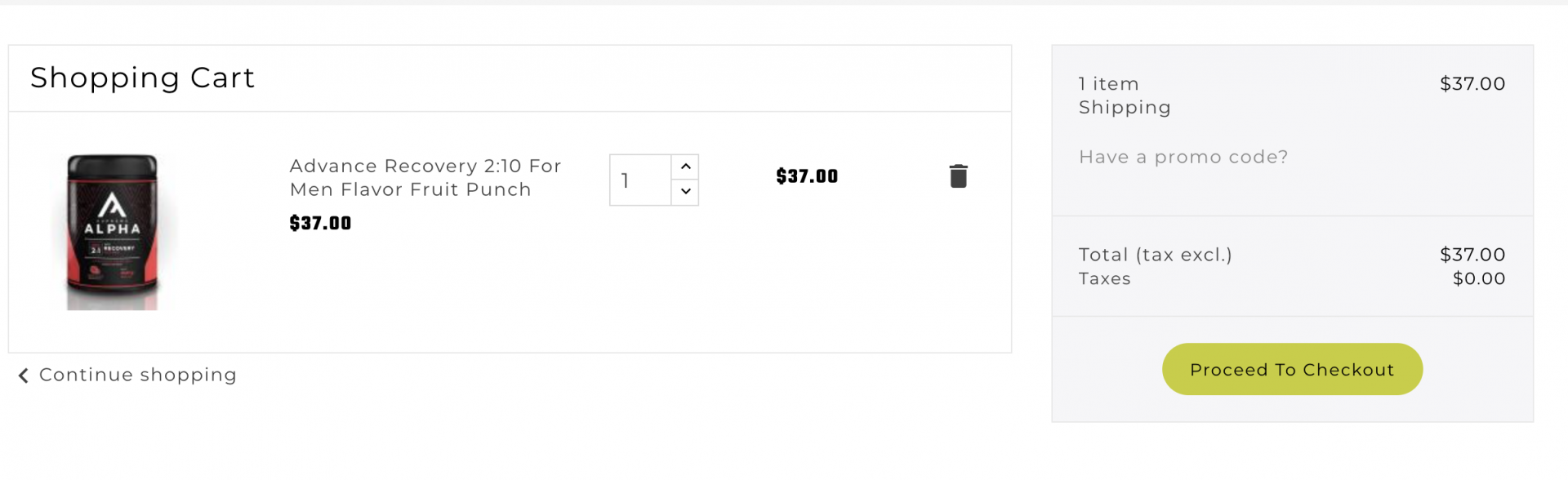Screen dimensions: 1568x480
Task: Click the Shopping Cart heading
Action: tap(142, 78)
